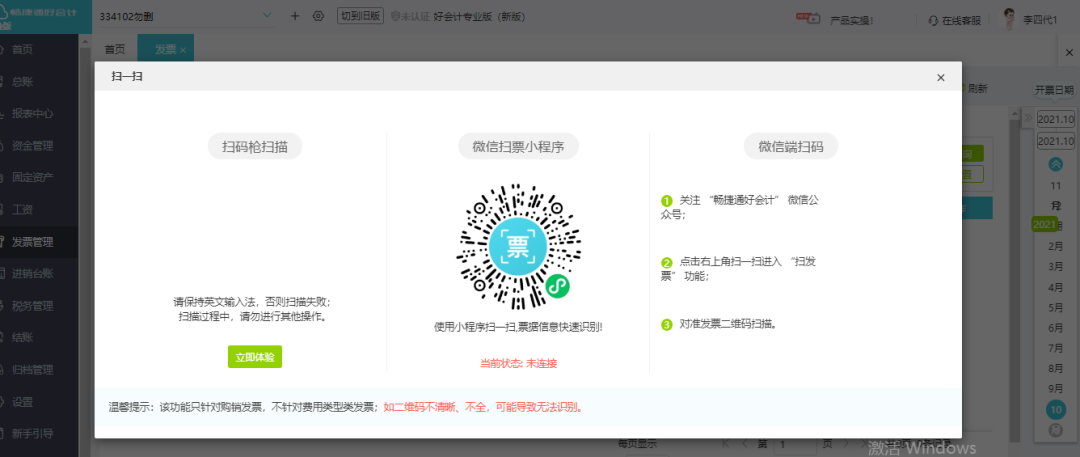The image size is (1080, 457).
Task: Click the upper 2021.10 date field
Action: 1056,119
